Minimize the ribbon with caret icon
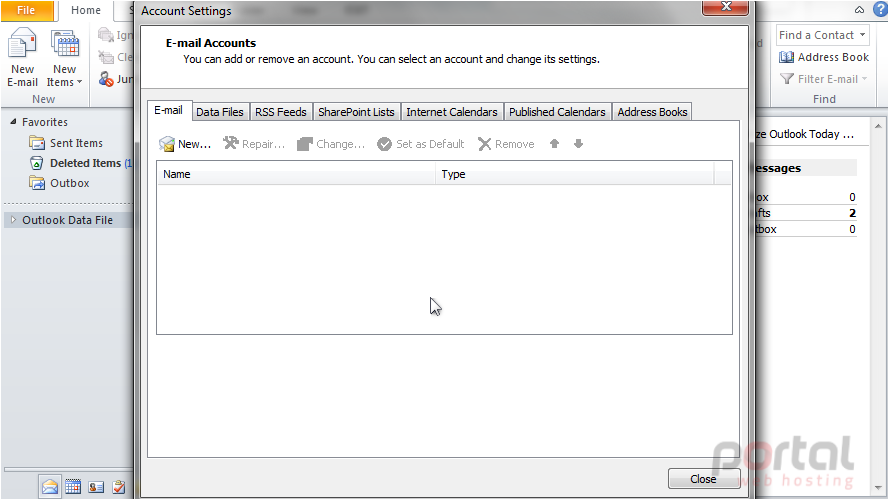Image resolution: width=889 pixels, height=500 pixels. click(x=860, y=10)
